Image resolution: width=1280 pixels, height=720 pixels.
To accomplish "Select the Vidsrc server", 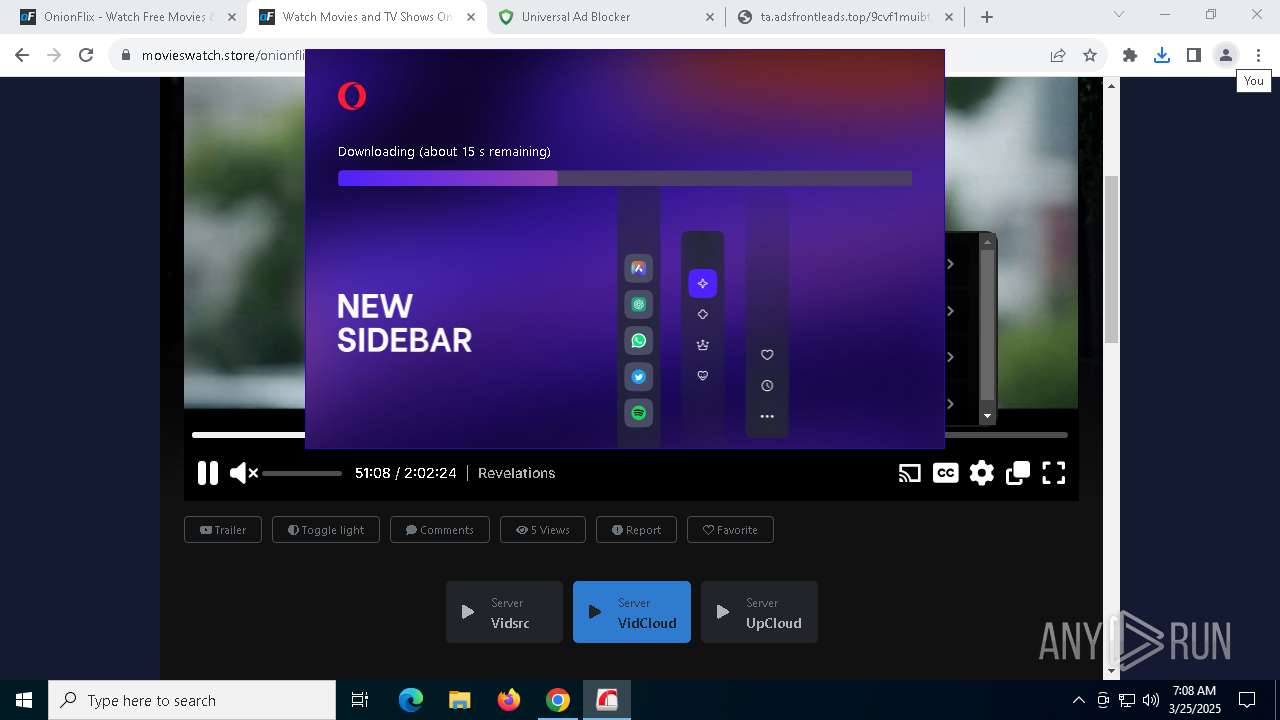I will click(x=504, y=612).
